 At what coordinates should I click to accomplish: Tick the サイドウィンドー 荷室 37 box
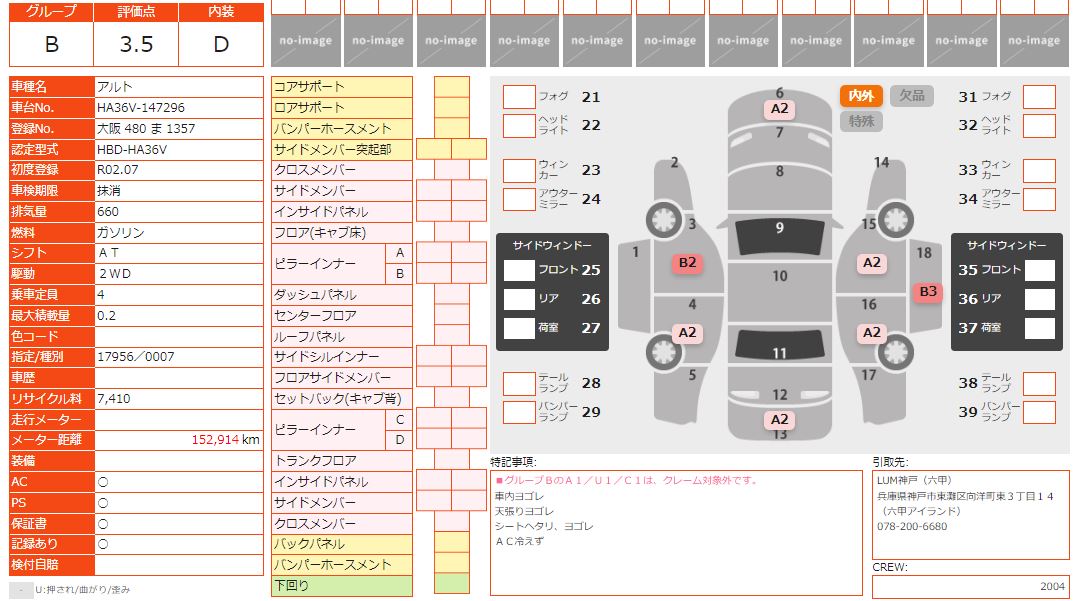click(x=1039, y=328)
